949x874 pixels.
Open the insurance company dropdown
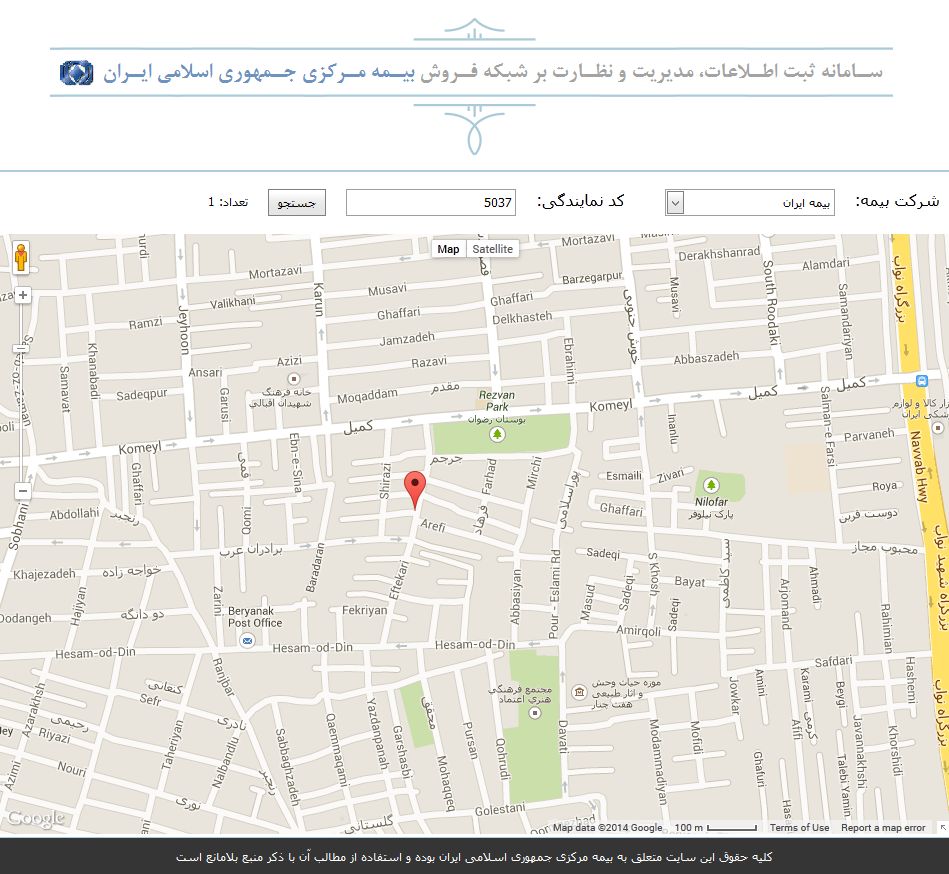[x=750, y=203]
